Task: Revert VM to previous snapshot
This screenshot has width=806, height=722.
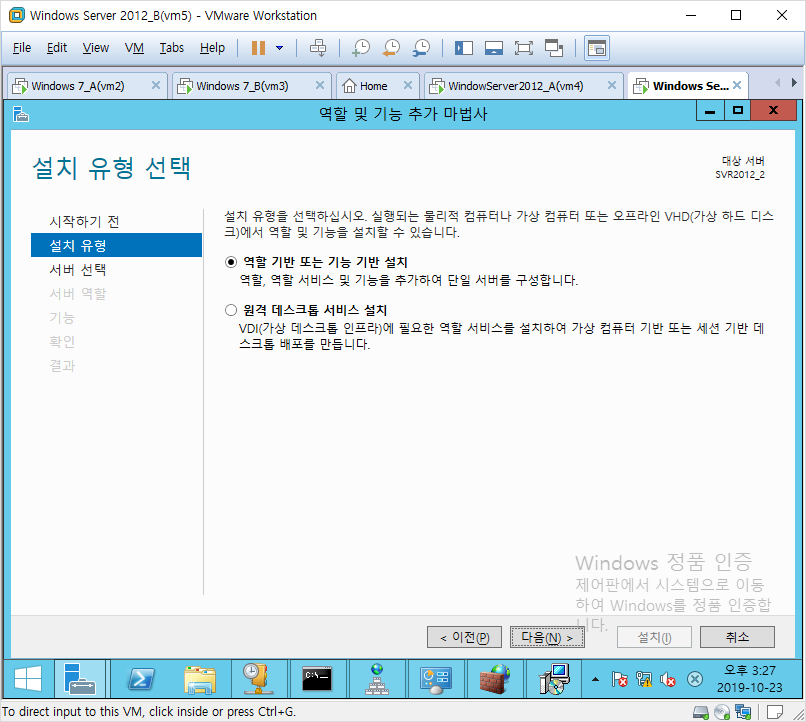Action: click(x=391, y=48)
